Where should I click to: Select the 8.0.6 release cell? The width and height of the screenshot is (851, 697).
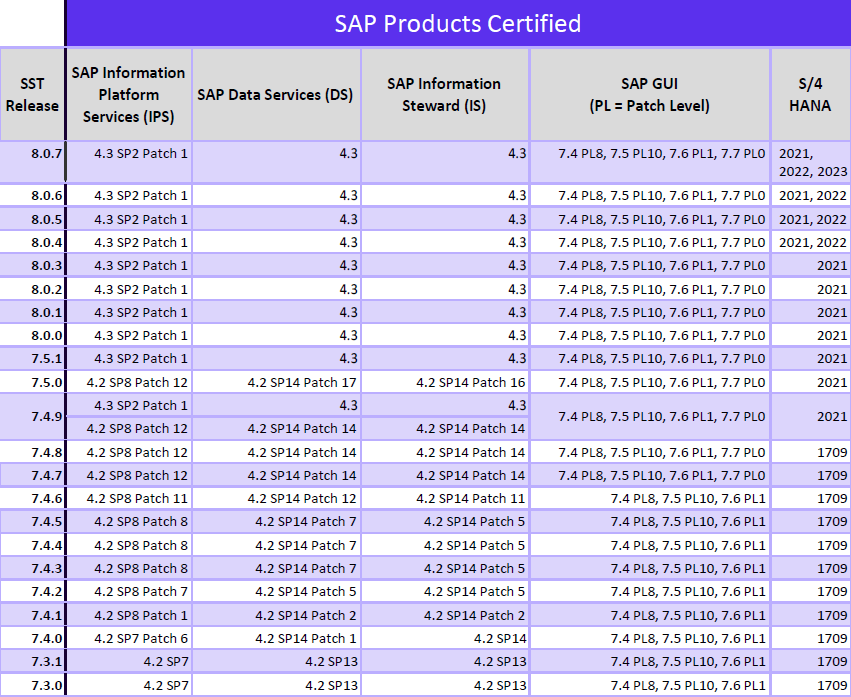tap(32, 195)
